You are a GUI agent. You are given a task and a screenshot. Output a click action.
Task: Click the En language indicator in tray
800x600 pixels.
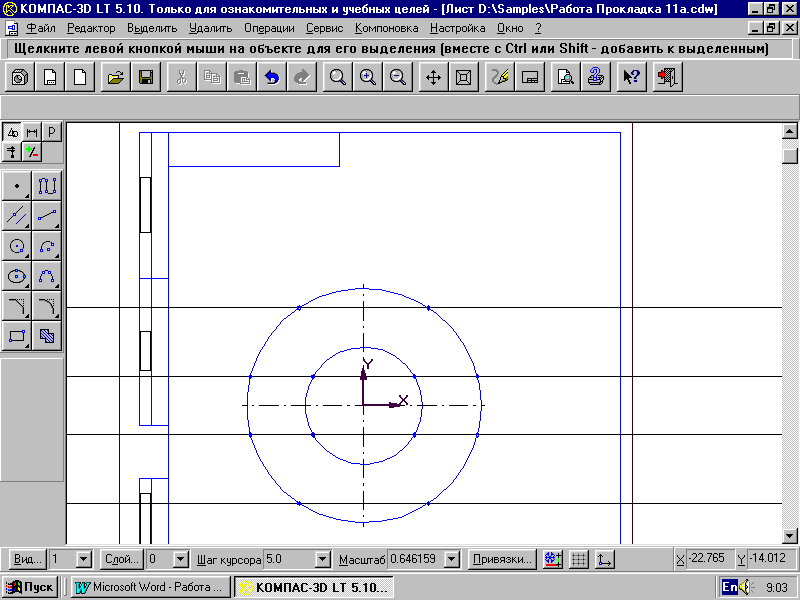pos(730,587)
